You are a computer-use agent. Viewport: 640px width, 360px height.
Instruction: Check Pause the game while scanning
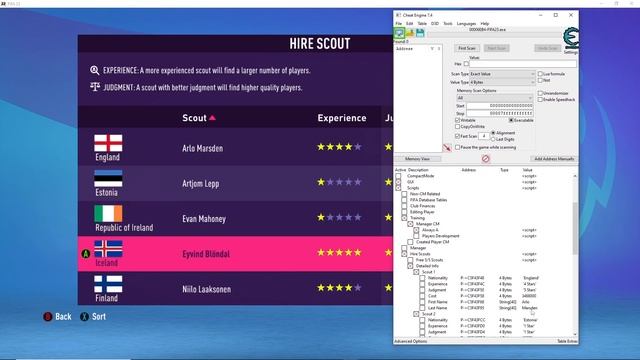coord(457,147)
